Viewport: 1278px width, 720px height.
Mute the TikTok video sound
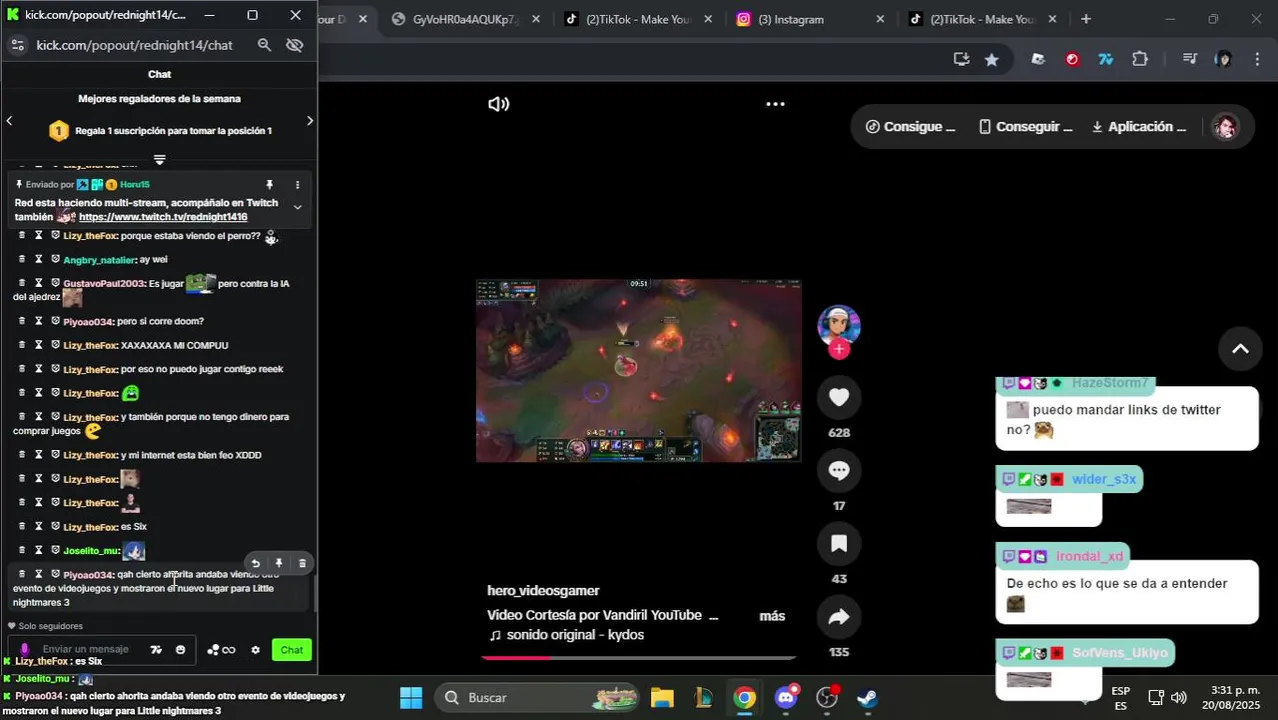[498, 104]
